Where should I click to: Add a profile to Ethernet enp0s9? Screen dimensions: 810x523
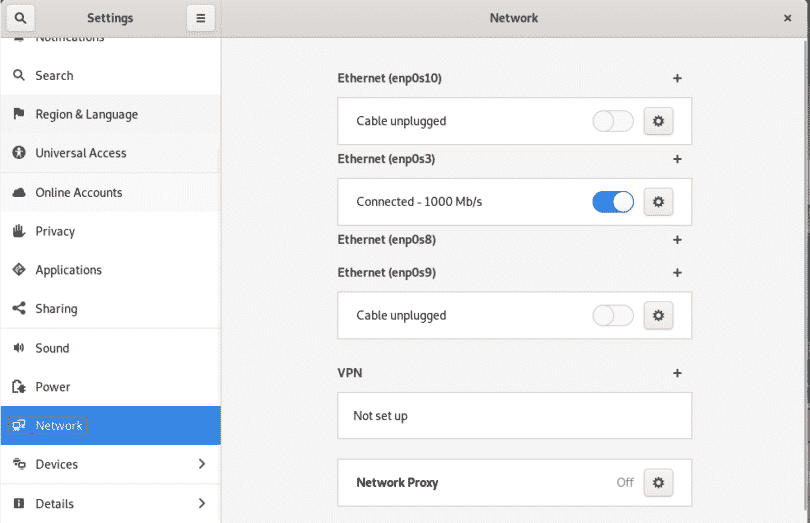point(677,273)
